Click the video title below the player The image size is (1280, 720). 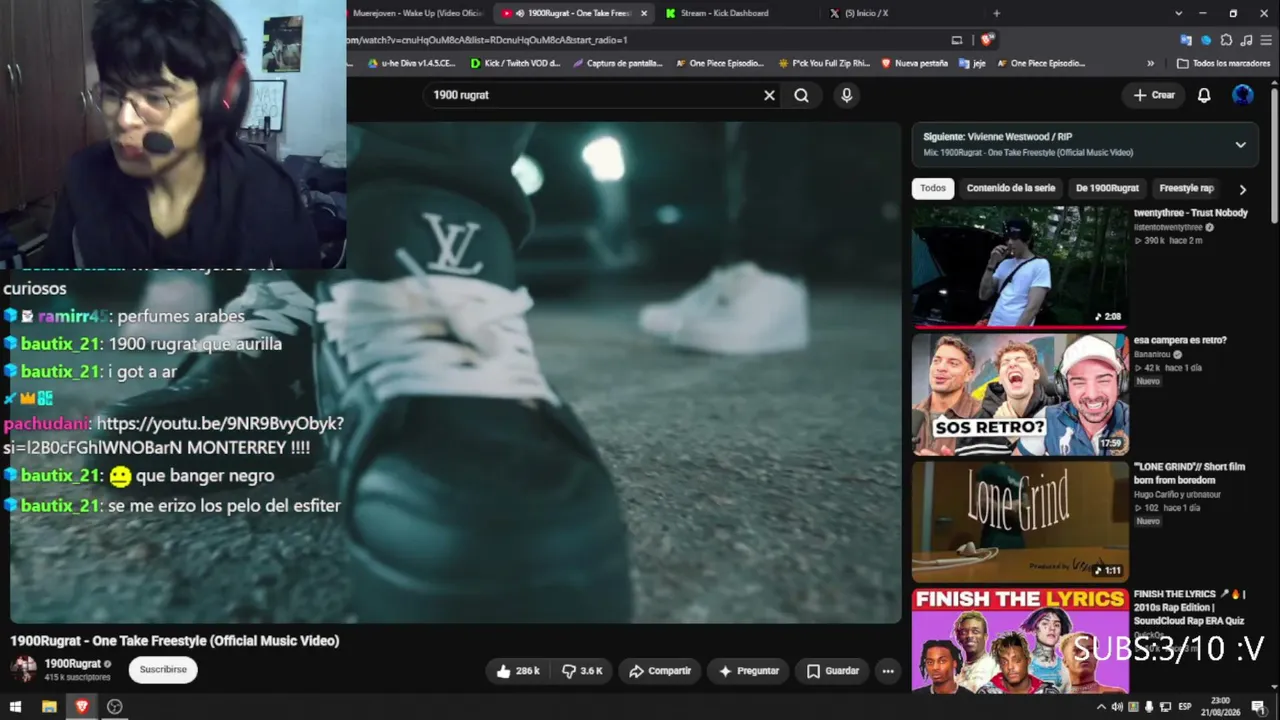(175, 641)
